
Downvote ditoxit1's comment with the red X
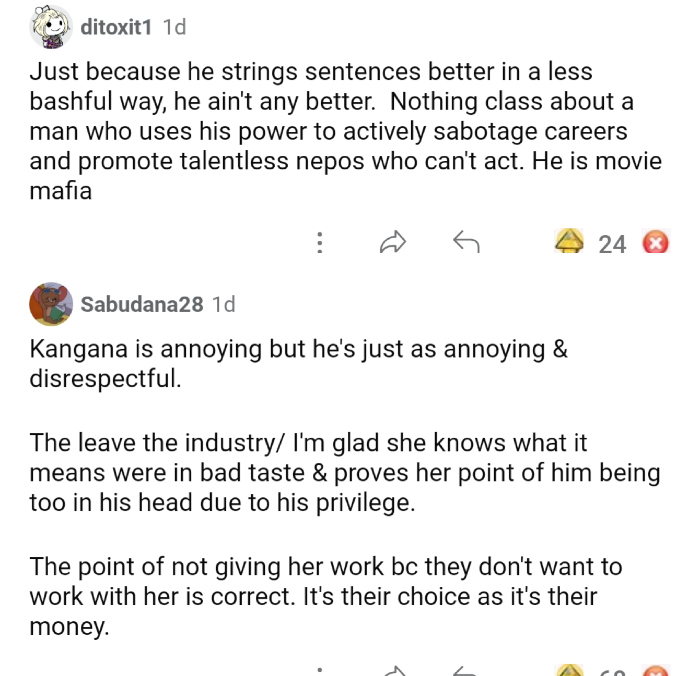[x=656, y=243]
